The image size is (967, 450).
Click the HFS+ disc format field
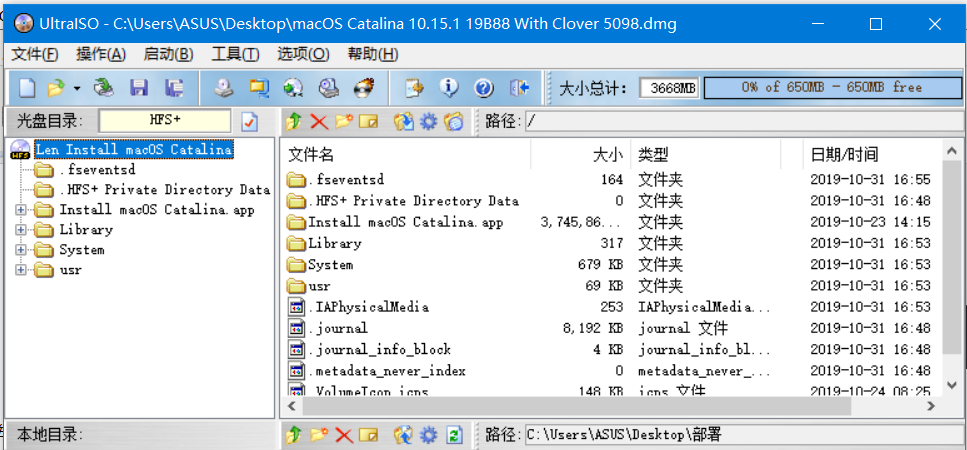pyautogui.click(x=165, y=121)
